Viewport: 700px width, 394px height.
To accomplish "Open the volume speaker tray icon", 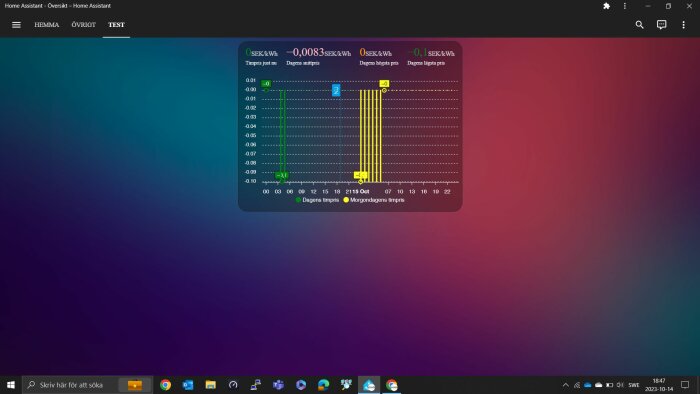I will [620, 385].
